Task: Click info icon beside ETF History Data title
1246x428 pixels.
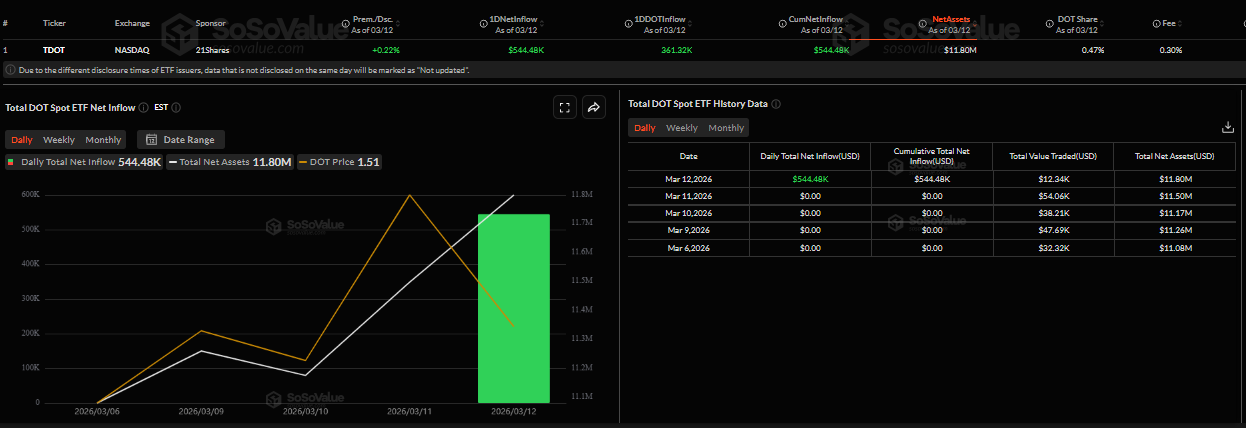Action: point(776,104)
